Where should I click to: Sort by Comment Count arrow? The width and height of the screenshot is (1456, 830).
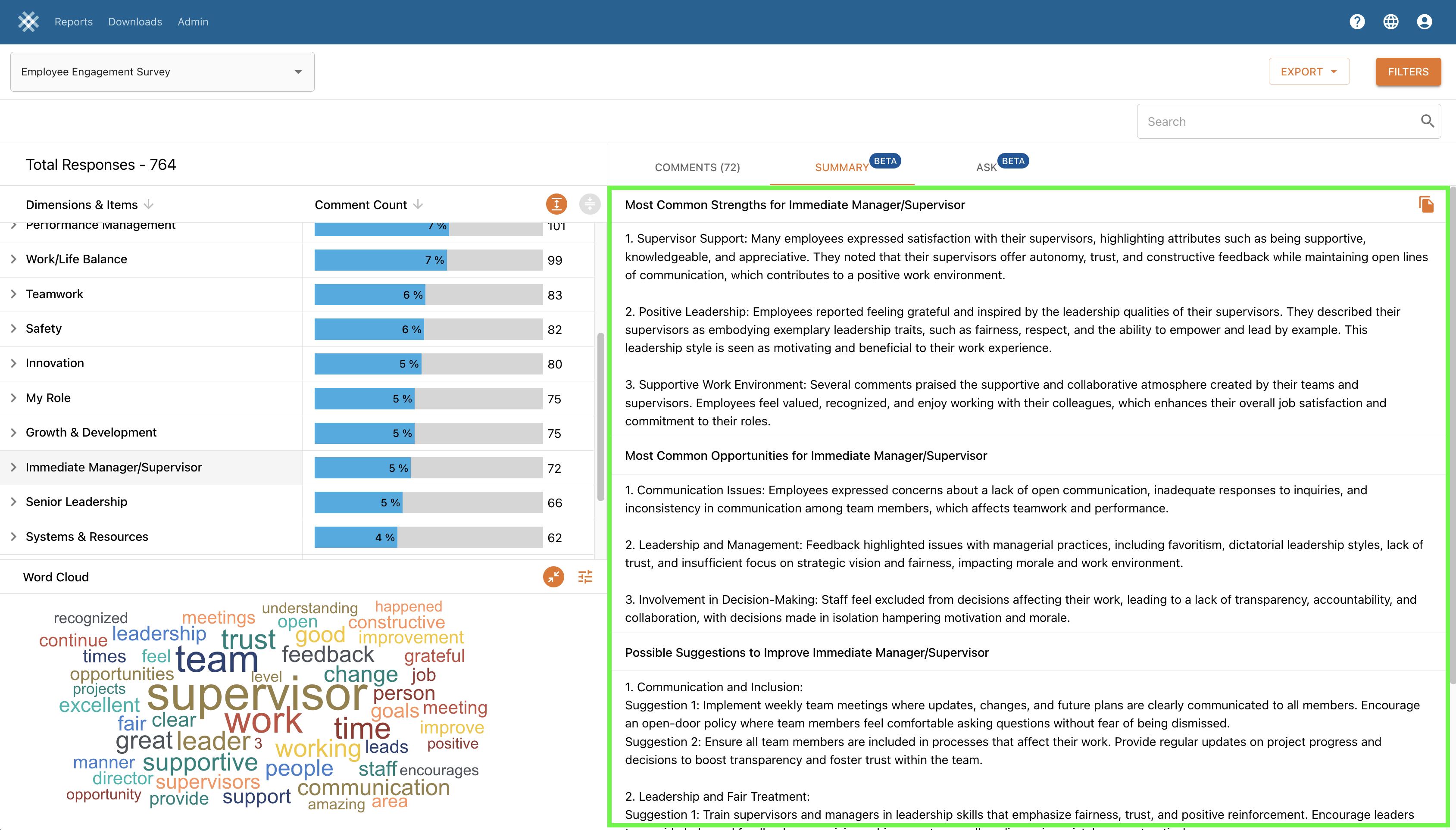tap(418, 204)
